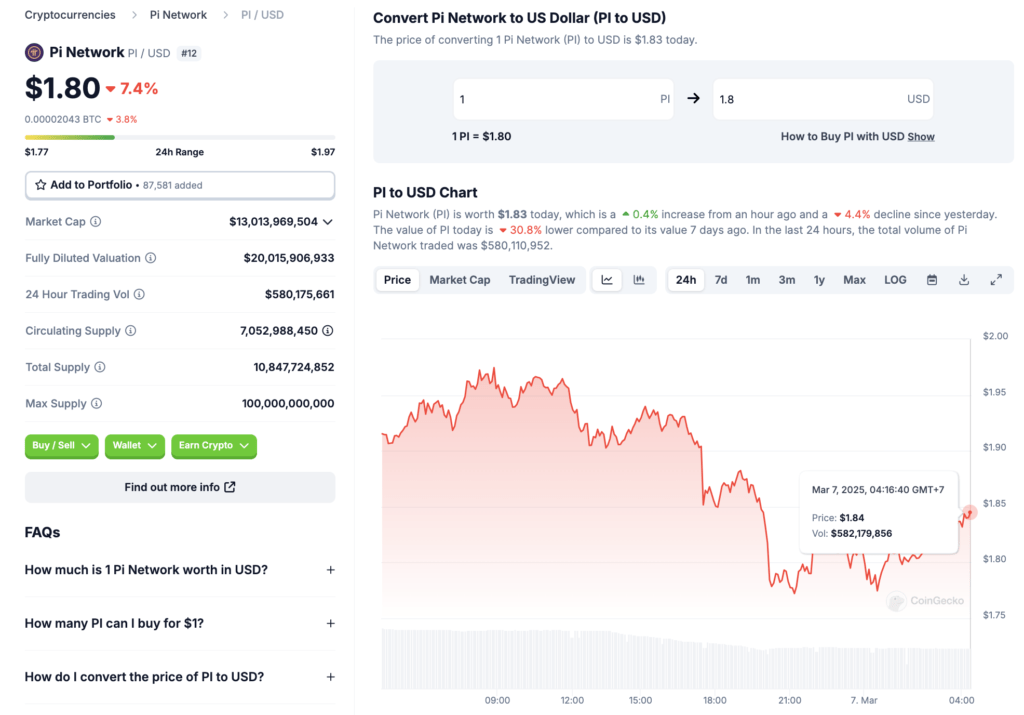Viewport: 1024px width, 715px height.
Task: Expand FAQ How many PI can I buy for $1
Action: tap(180, 624)
